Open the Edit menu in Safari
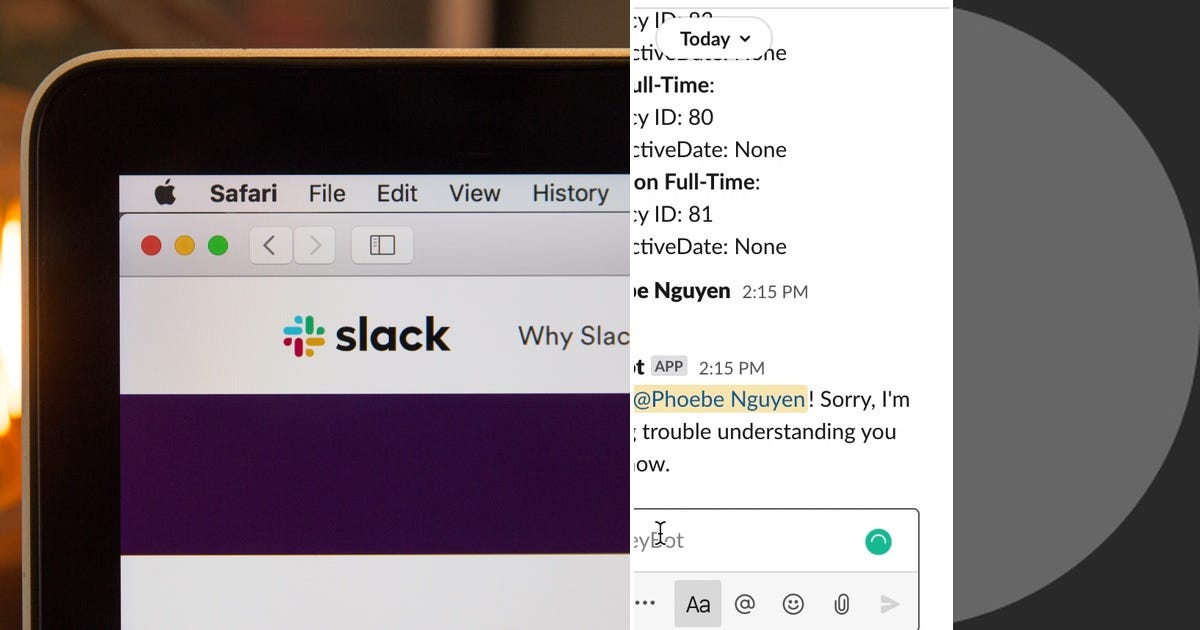Viewport: 1200px width, 630px height. 396,193
